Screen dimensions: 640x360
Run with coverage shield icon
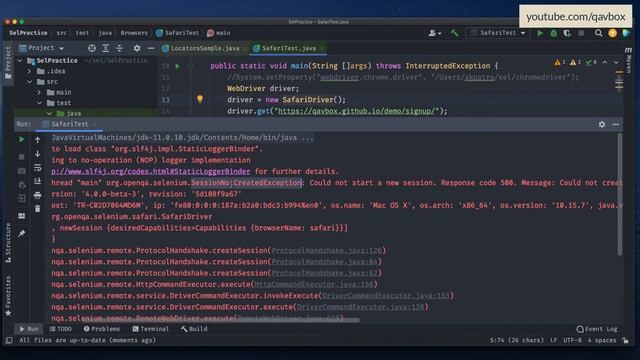coord(567,33)
